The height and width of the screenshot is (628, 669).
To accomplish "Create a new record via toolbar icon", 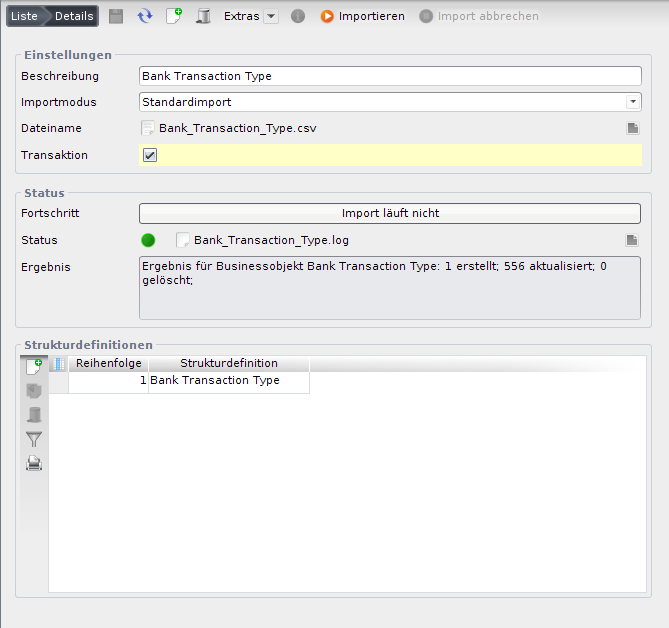I will [x=173, y=16].
